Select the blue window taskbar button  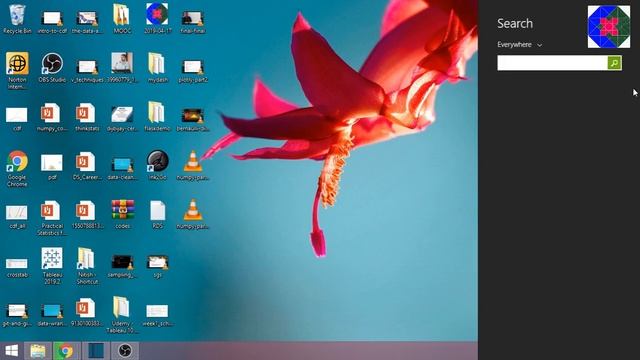pos(96,351)
